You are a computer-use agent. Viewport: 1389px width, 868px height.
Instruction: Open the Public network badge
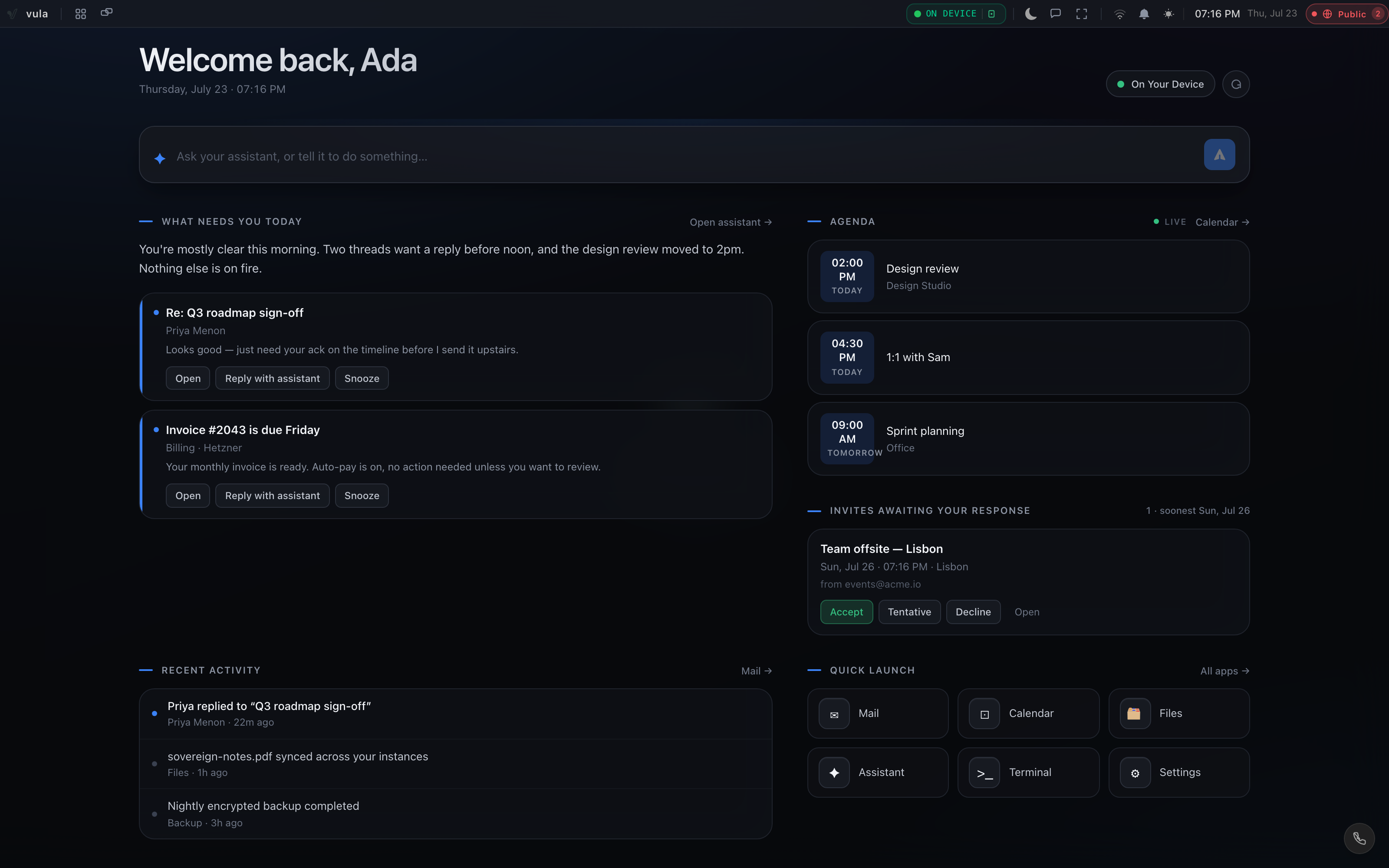click(1346, 14)
